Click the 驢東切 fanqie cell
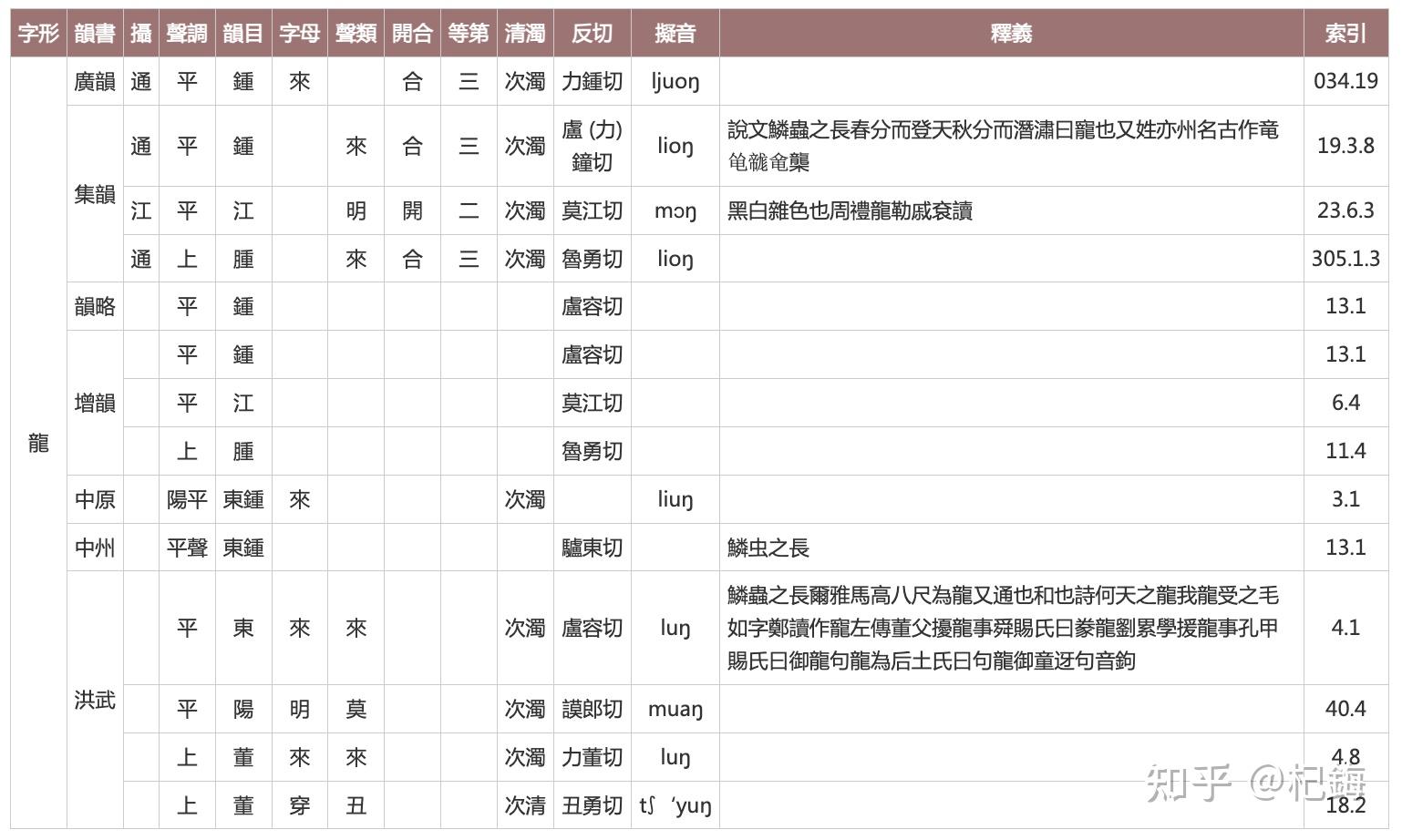Screen dimensions: 1402x840 (x=593, y=548)
